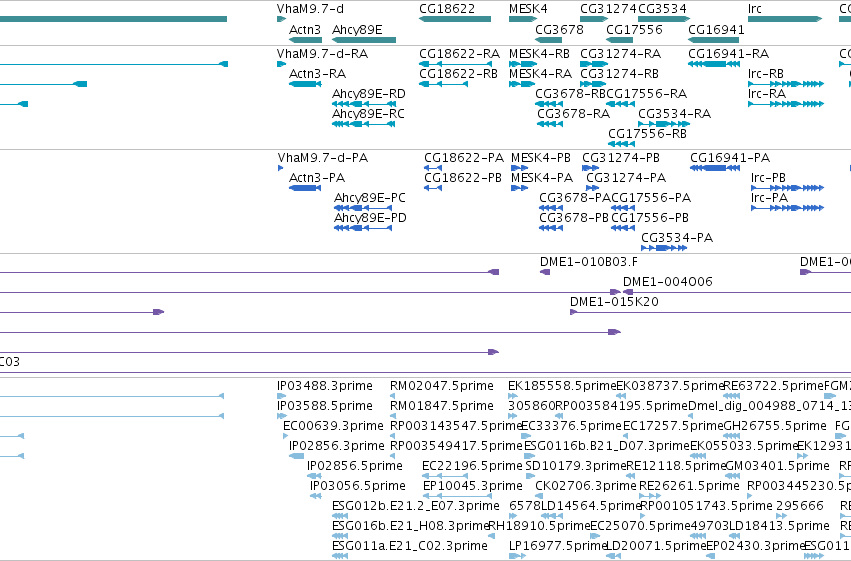Click transcript CG31274-RA label
This screenshot has width=851, height=561.
tap(620, 54)
